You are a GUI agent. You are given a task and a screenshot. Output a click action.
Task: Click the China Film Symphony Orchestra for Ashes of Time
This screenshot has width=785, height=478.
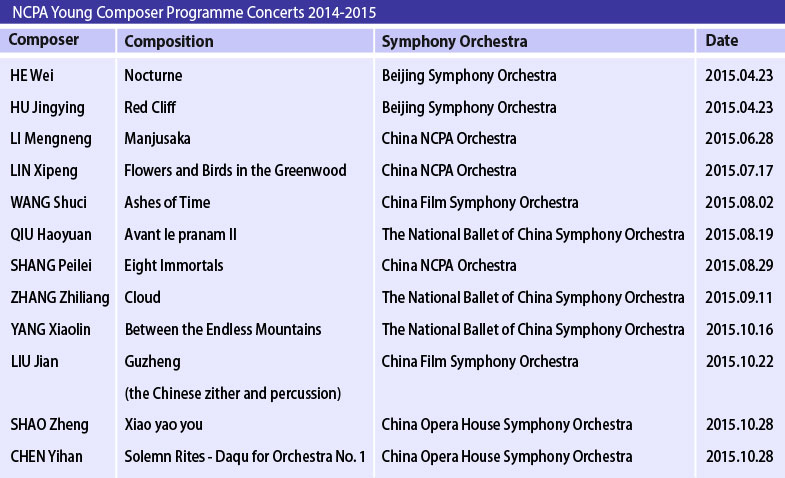pyautogui.click(x=480, y=203)
